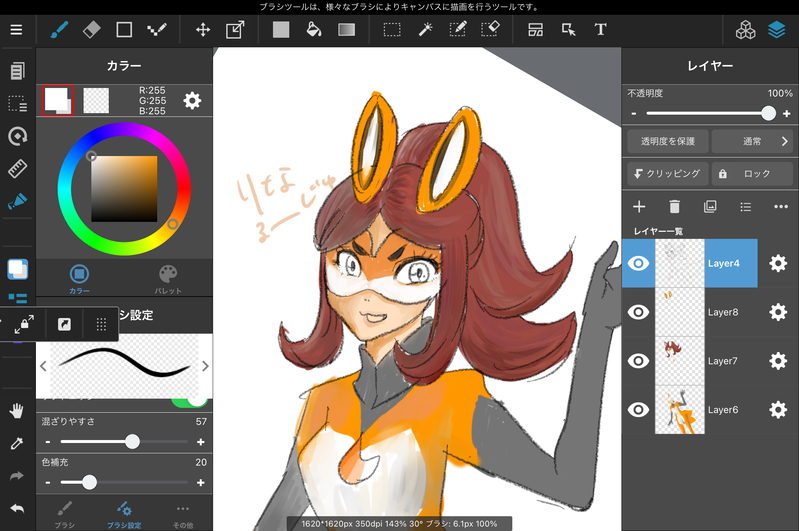Toggle layer ロック lock
This screenshot has width=799, height=531.
point(752,173)
